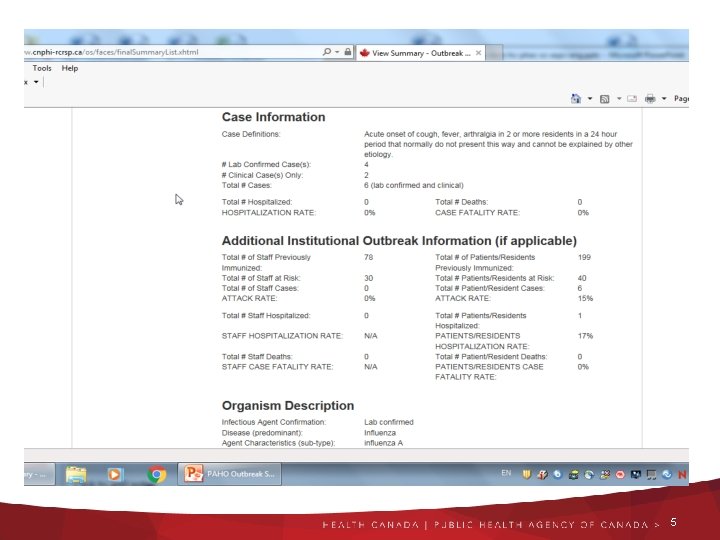The width and height of the screenshot is (720, 540).
Task: Click the Lab confirmed agent confirmation value
Action: pyautogui.click(x=388, y=422)
